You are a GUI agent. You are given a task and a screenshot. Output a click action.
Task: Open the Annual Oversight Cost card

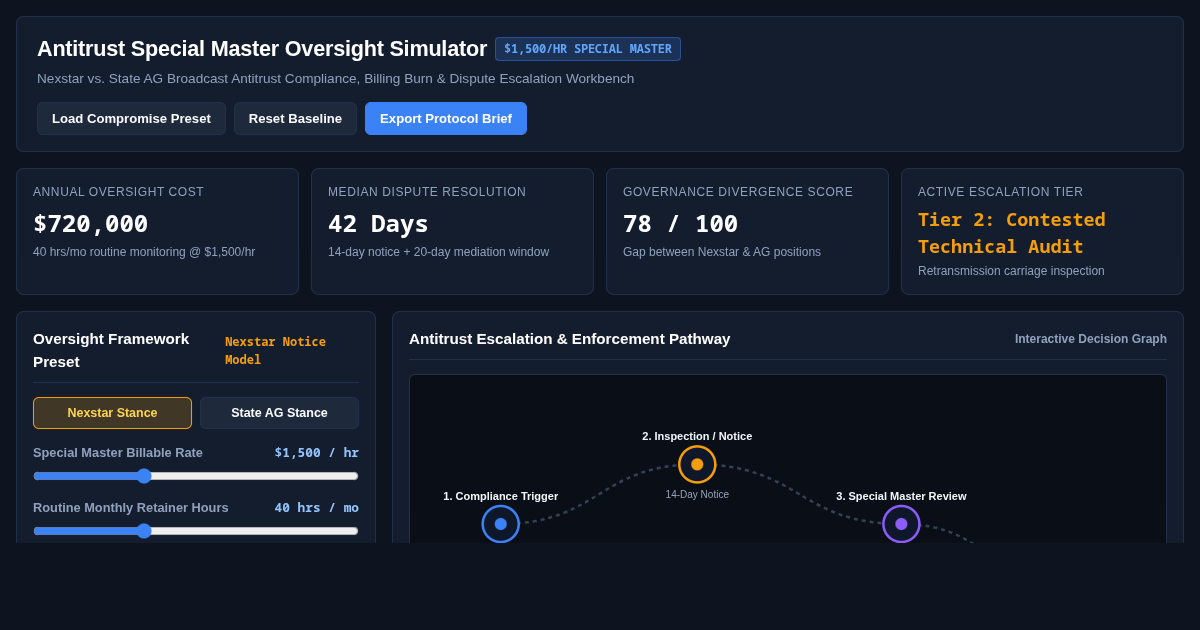coord(157,231)
